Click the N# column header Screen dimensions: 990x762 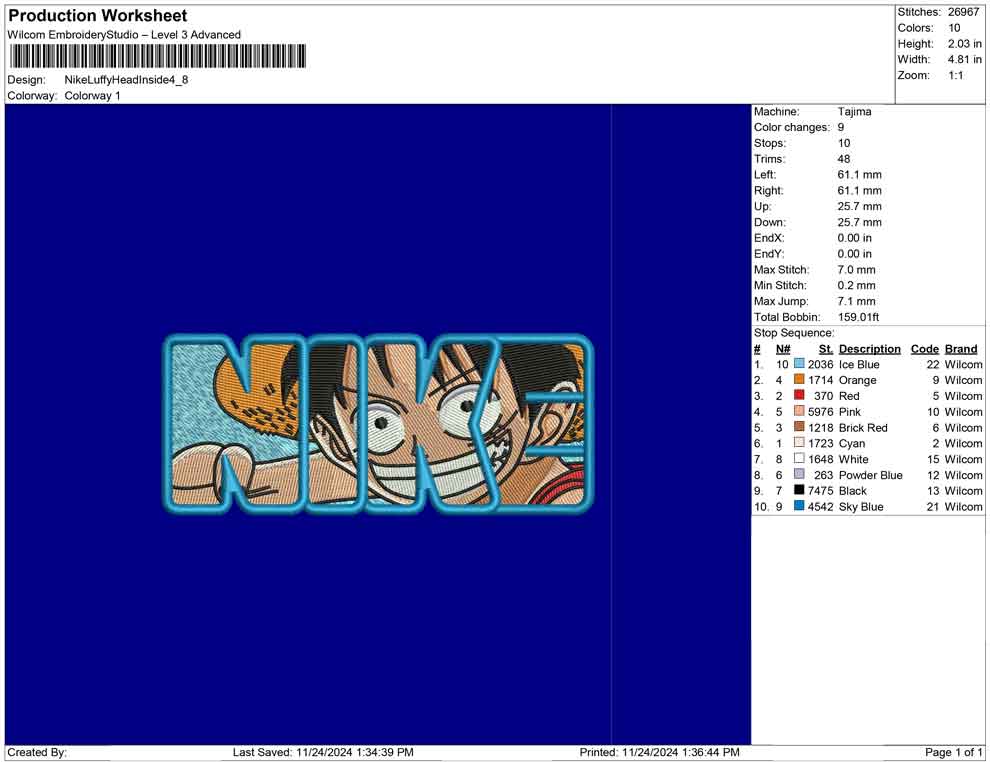tap(783, 348)
